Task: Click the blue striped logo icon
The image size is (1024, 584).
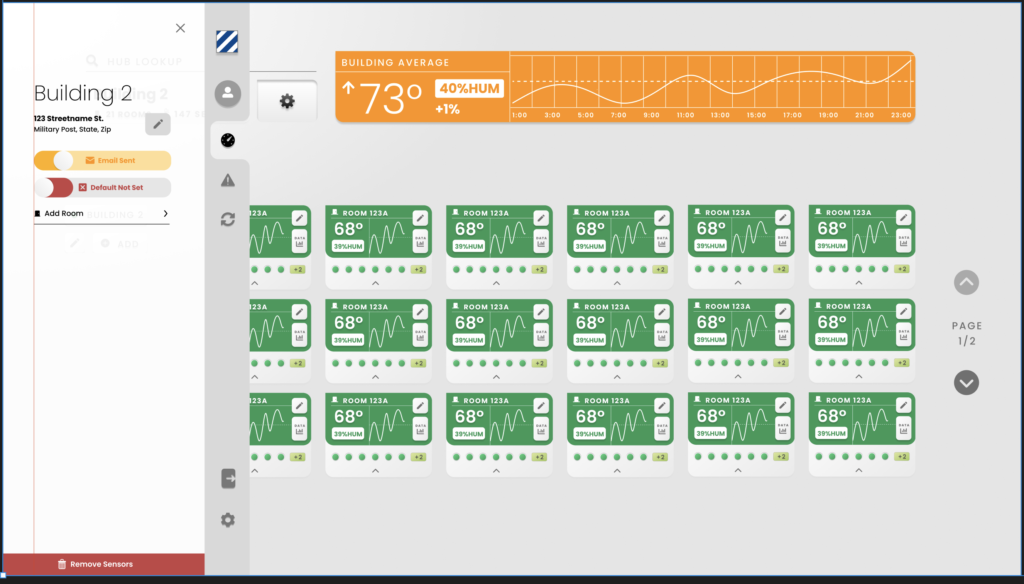Action: (x=227, y=41)
